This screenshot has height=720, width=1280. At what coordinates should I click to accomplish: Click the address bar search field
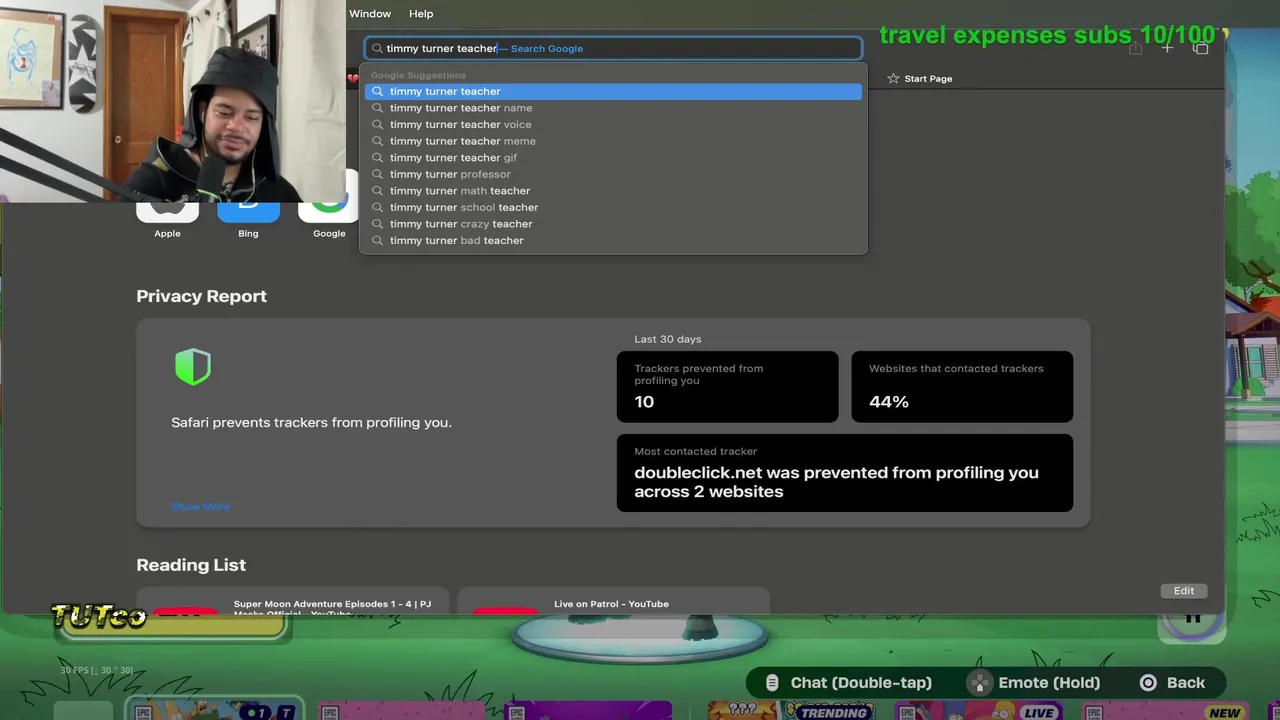coord(613,48)
